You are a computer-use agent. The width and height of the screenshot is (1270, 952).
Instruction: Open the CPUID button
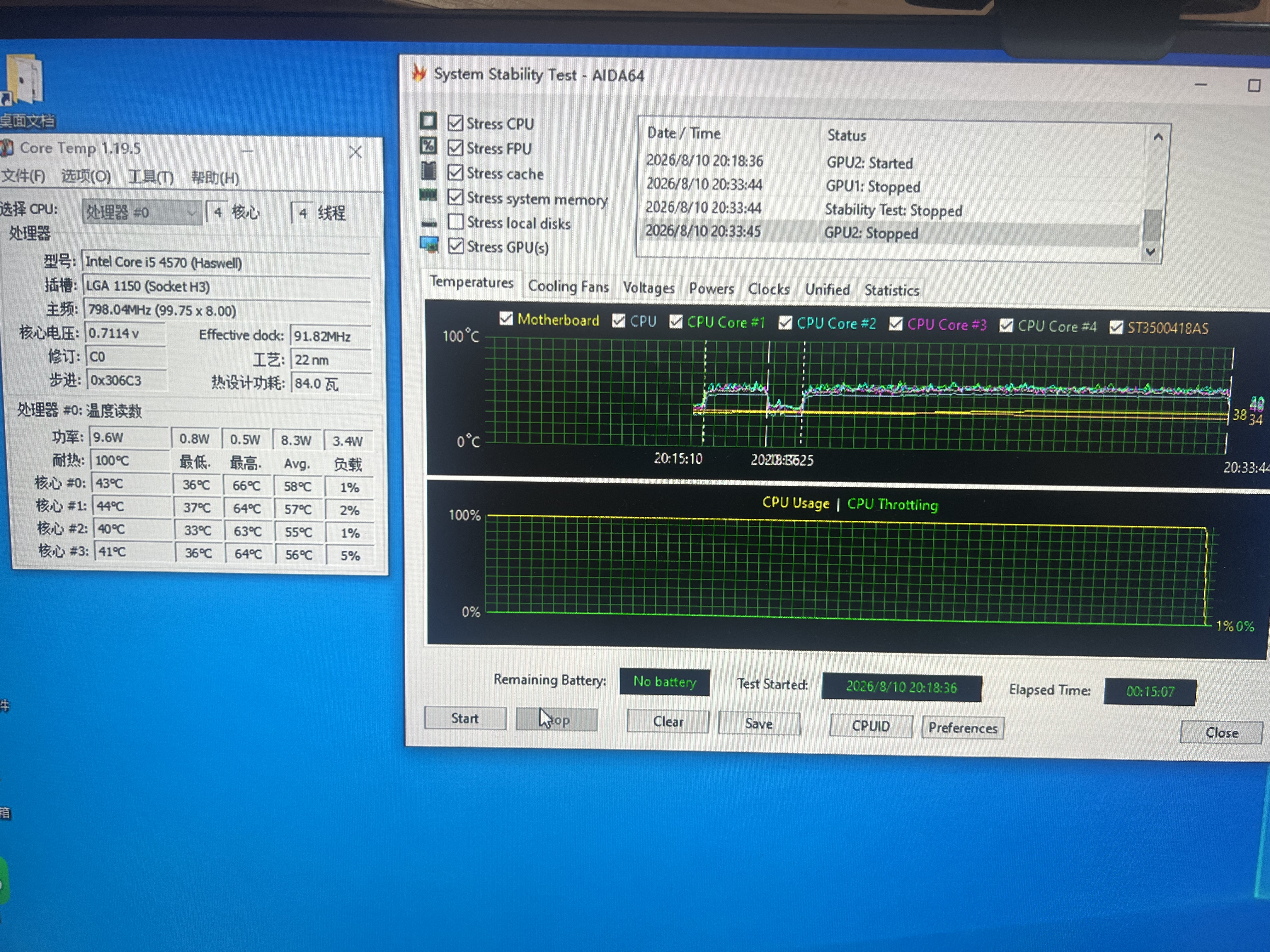click(x=871, y=726)
